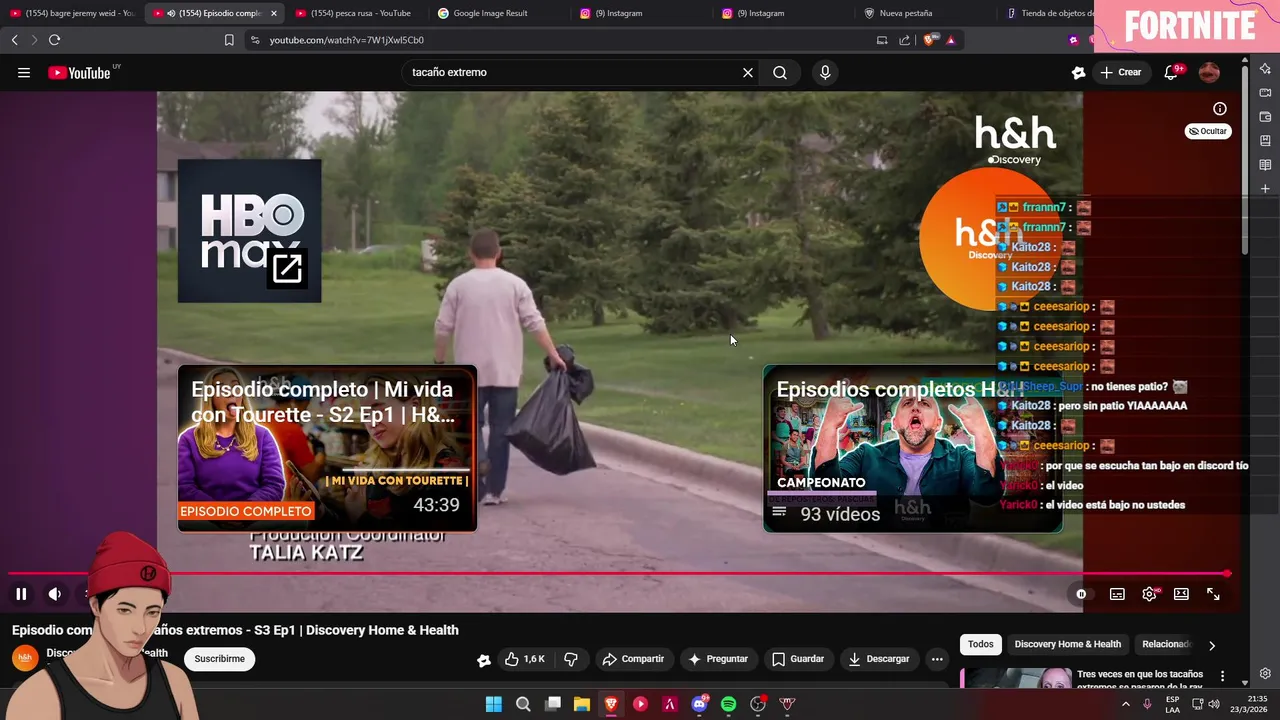1280x720 pixels.
Task: Go back in browser history
Action: 14,40
